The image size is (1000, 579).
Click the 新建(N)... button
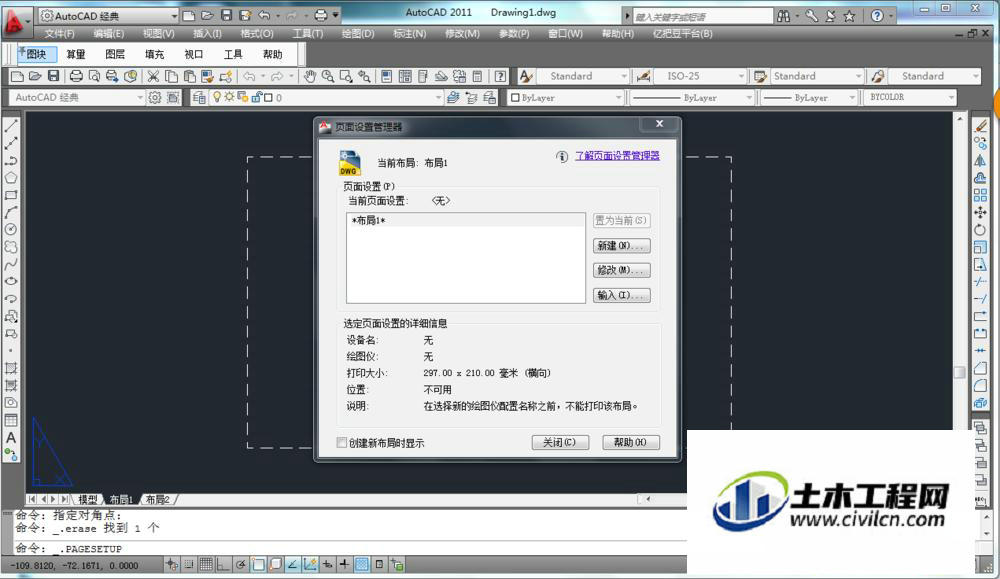click(x=622, y=246)
